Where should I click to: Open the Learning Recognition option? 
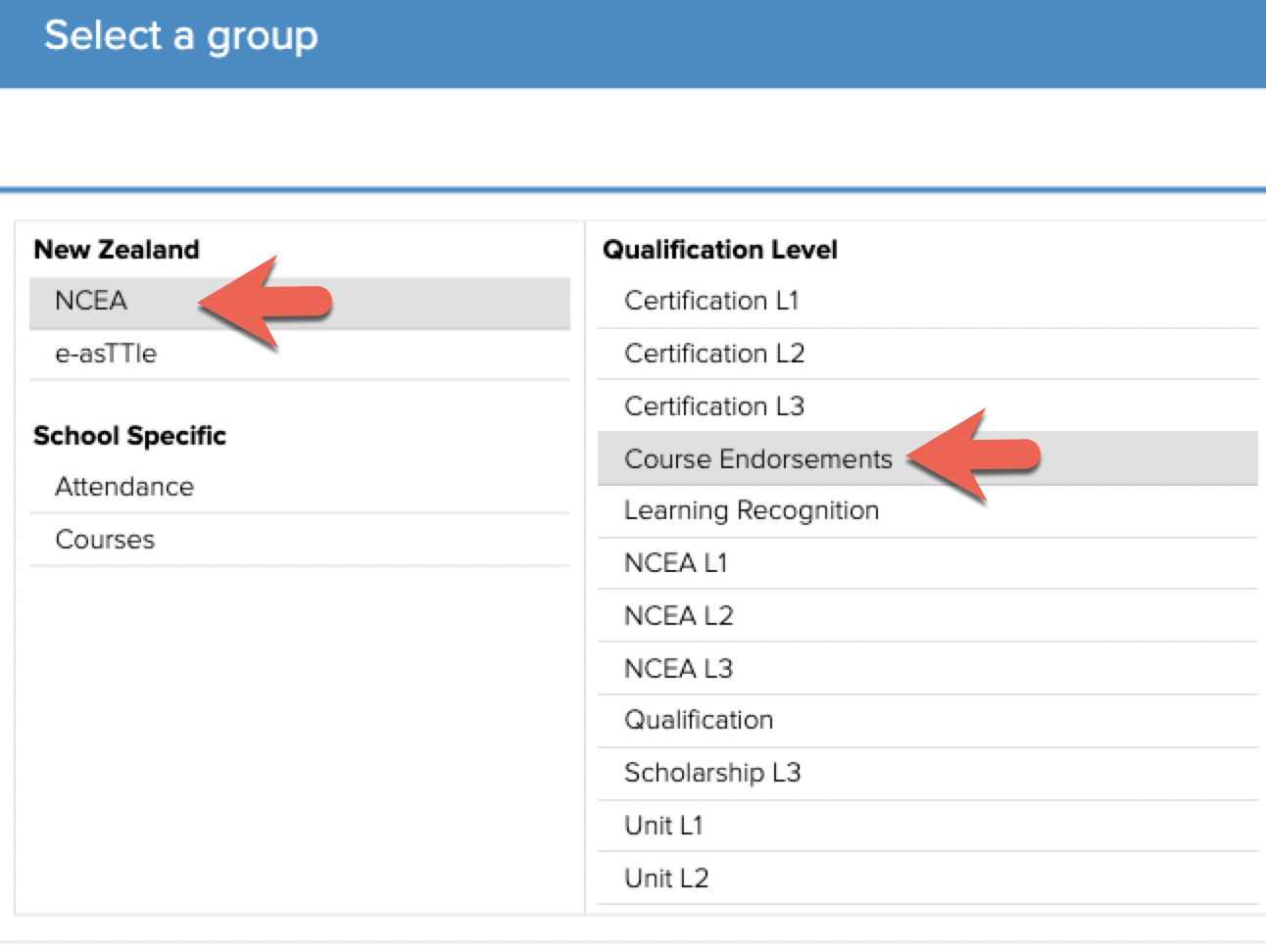pyautogui.click(x=752, y=511)
